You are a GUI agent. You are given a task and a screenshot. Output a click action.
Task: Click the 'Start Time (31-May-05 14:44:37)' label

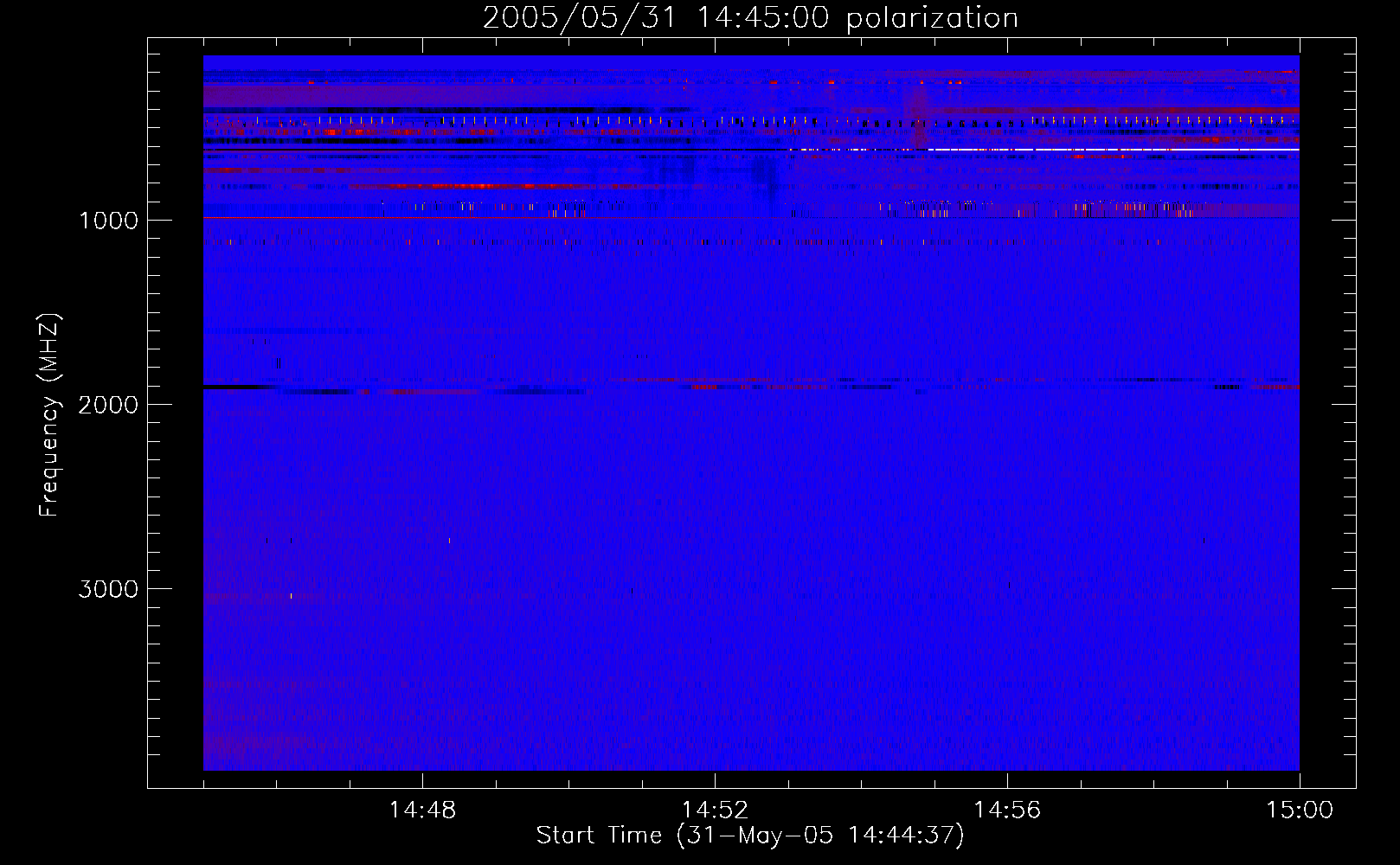pos(750,836)
